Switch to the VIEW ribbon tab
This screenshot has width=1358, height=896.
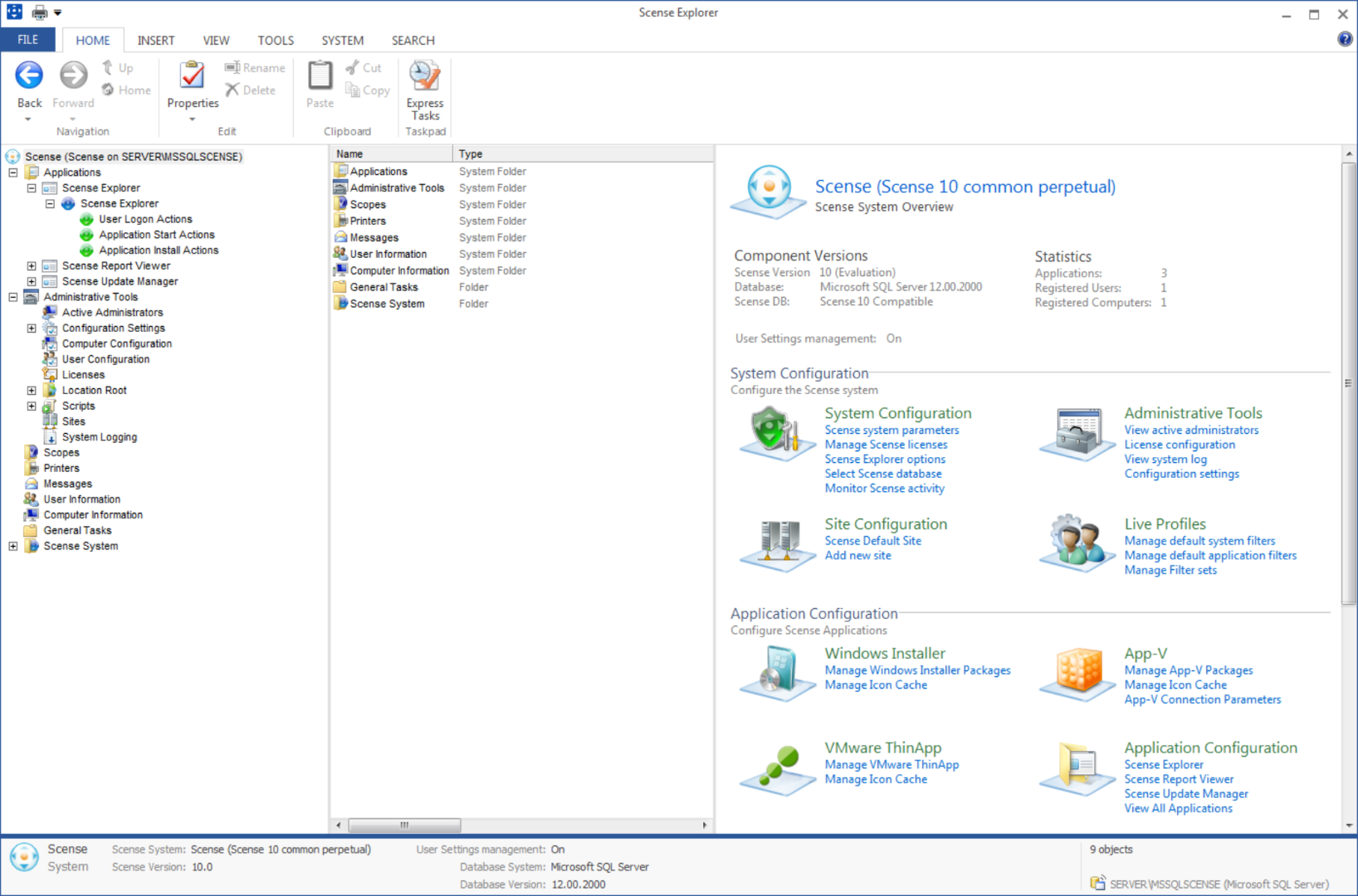point(216,40)
